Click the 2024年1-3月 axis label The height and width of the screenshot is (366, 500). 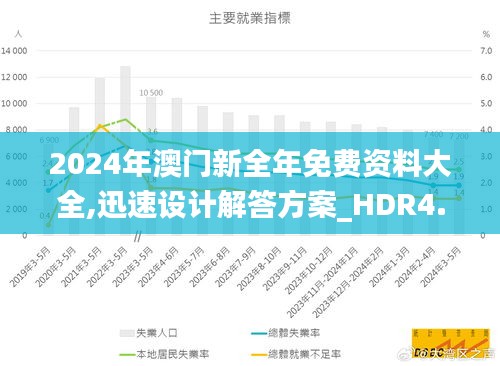pos(389,267)
